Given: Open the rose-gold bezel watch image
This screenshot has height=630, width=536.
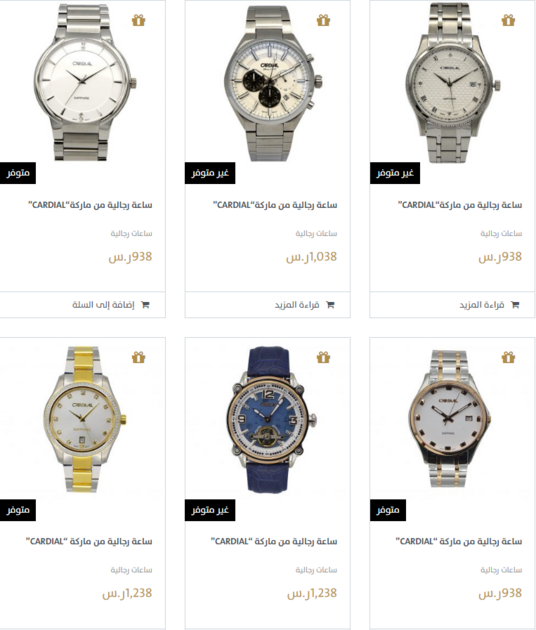Looking at the screenshot, I should click(x=449, y=419).
